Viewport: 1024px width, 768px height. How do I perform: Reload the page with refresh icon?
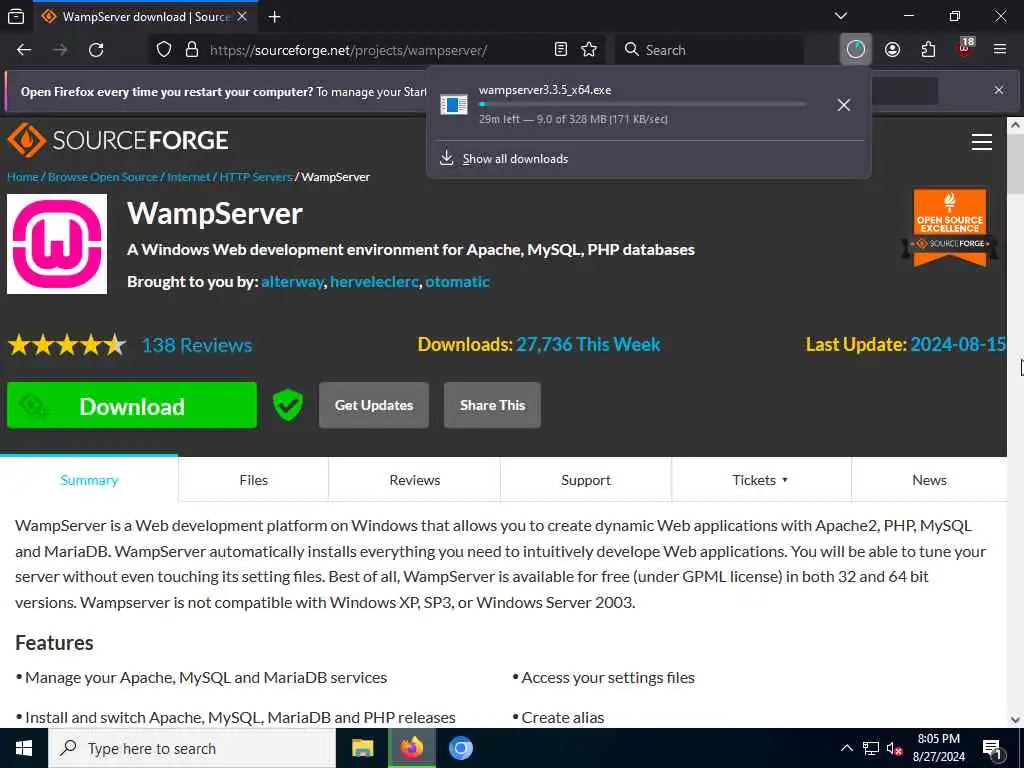[96, 50]
